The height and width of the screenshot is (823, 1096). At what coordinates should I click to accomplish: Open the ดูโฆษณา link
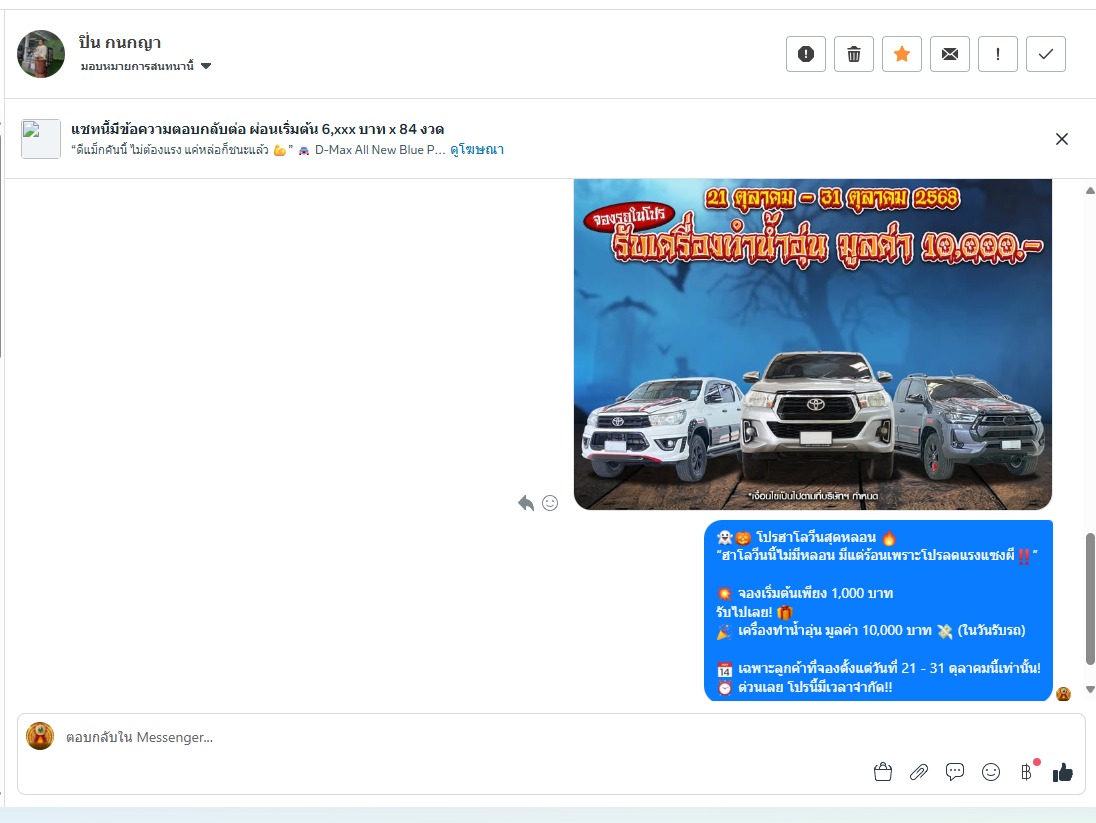tap(477, 150)
